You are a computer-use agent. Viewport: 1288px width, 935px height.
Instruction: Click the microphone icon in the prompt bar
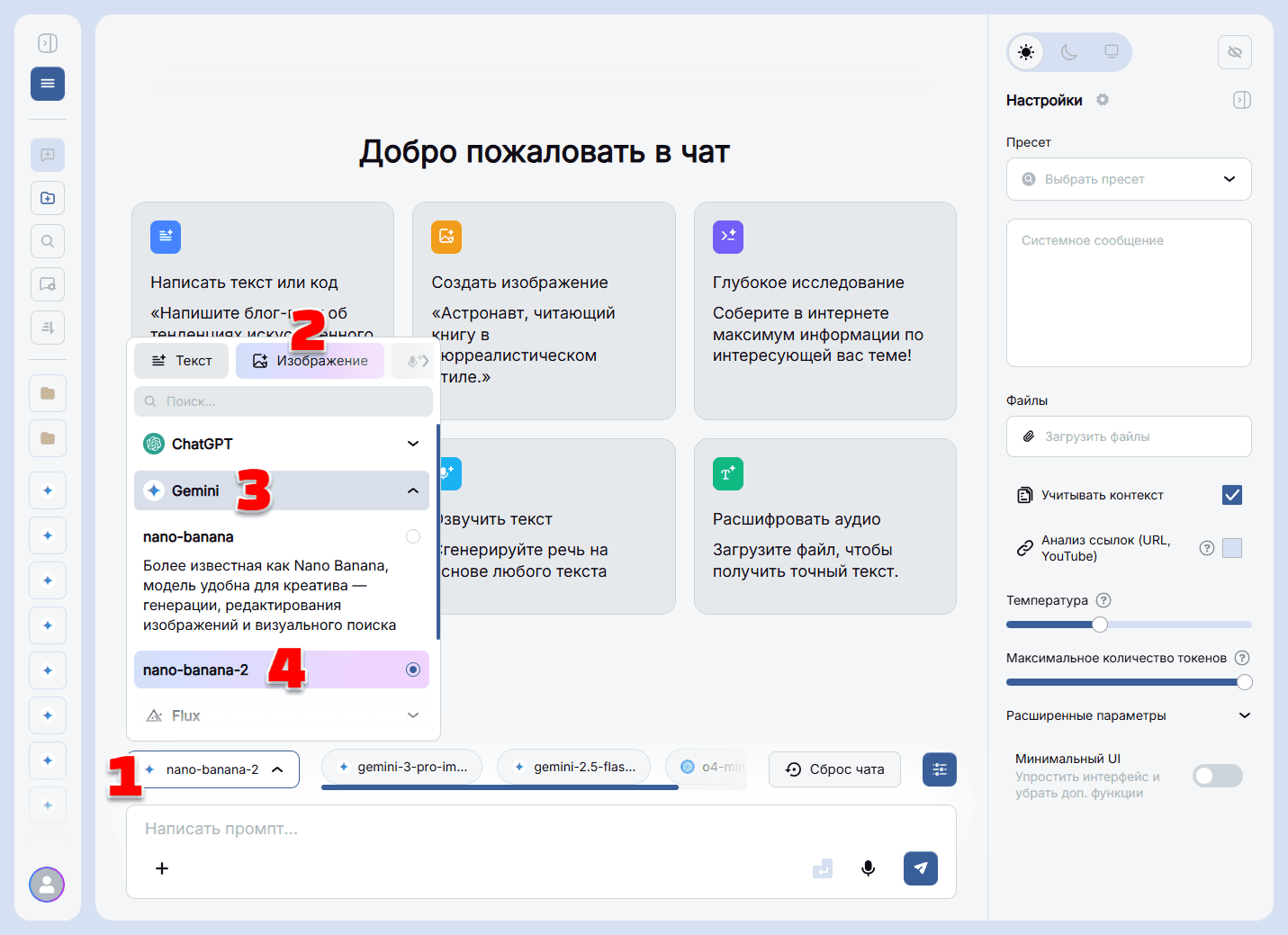click(x=868, y=868)
